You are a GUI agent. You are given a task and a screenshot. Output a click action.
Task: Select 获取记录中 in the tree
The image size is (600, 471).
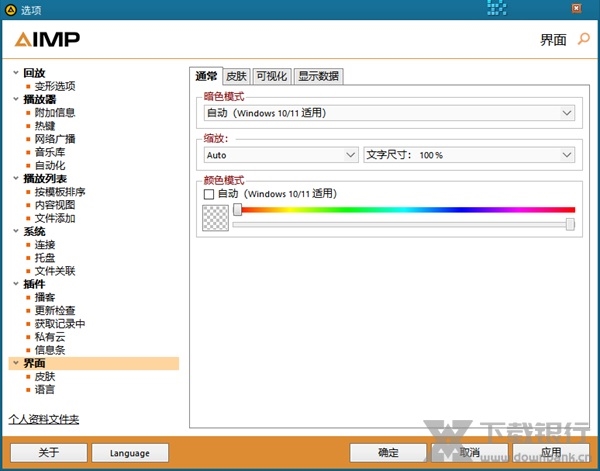pyautogui.click(x=60, y=324)
